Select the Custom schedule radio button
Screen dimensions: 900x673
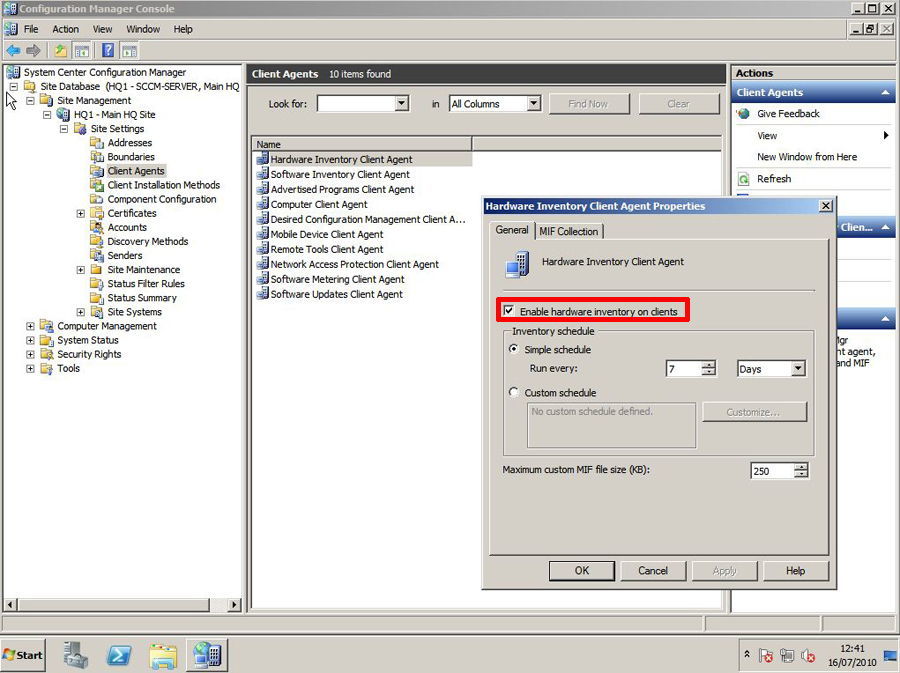coord(514,392)
